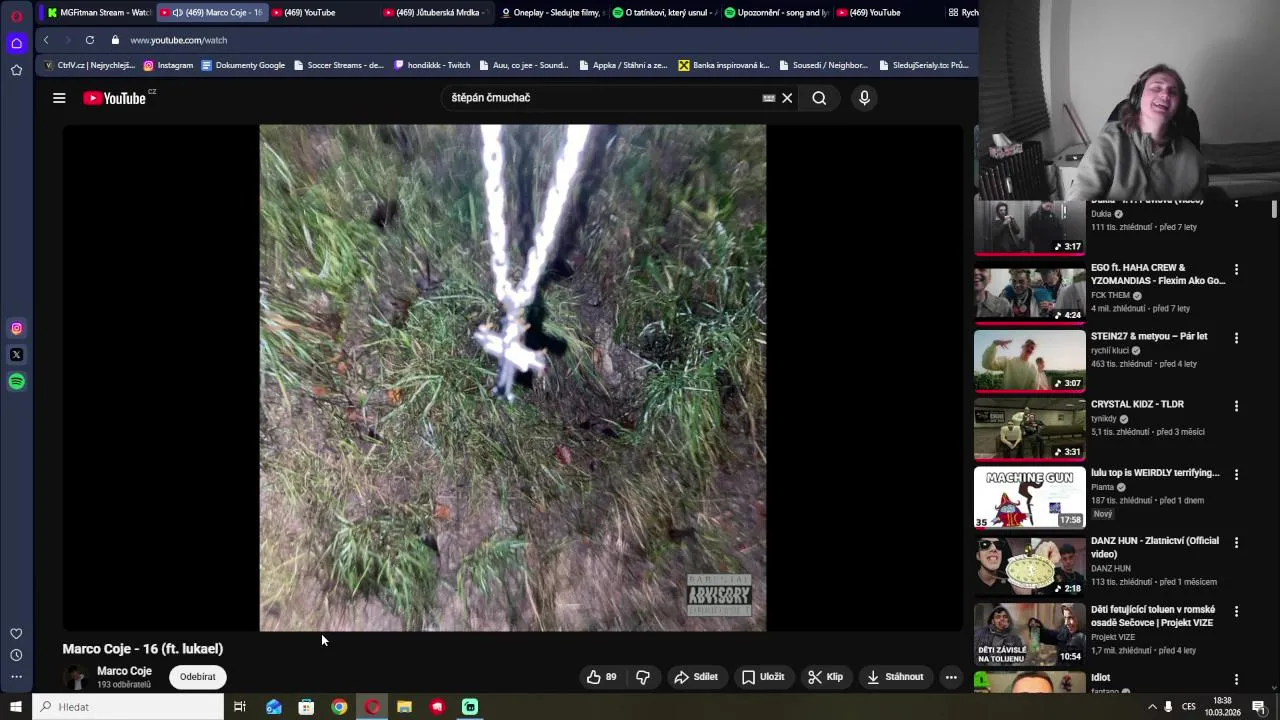The height and width of the screenshot is (720, 1280).
Task: Open options for STEIN27 & metyou video
Action: [x=1236, y=338]
